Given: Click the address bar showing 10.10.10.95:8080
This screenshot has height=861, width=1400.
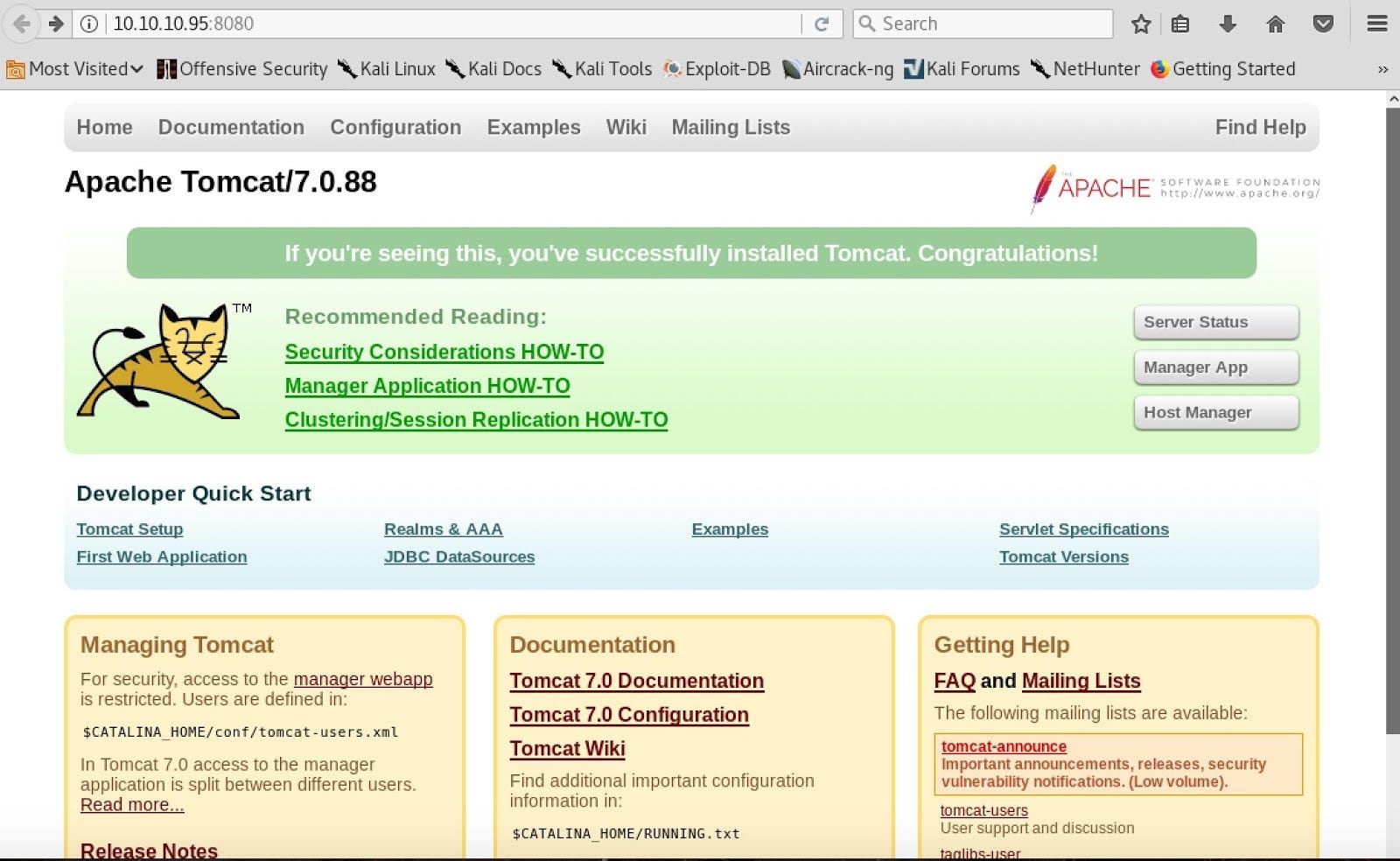Looking at the screenshot, I should [x=455, y=24].
